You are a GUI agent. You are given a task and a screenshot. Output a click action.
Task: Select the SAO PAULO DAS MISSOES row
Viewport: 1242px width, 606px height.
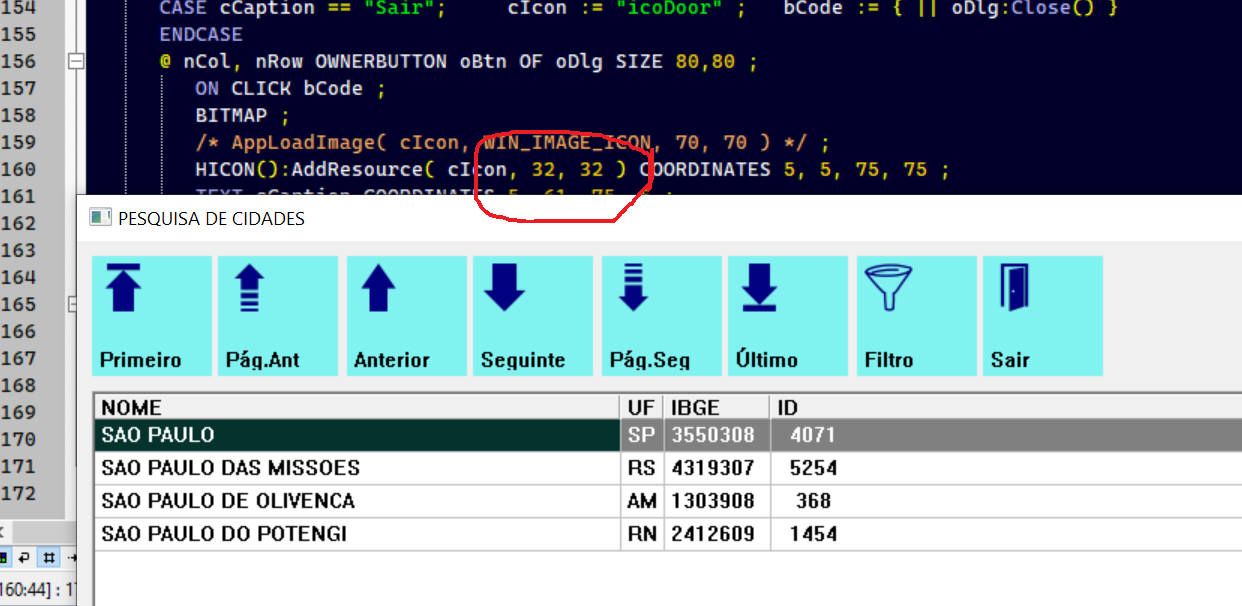(668, 468)
